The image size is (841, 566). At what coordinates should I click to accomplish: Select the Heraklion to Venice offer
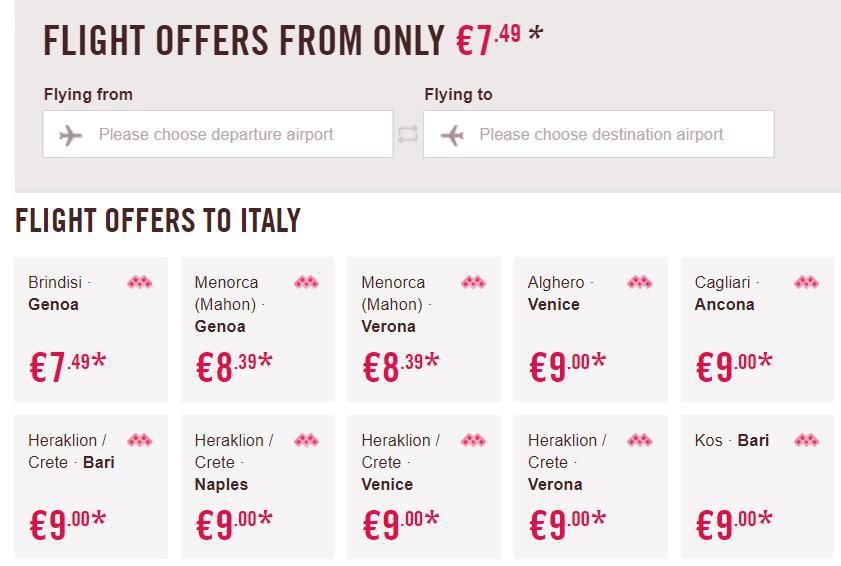pyautogui.click(x=424, y=487)
